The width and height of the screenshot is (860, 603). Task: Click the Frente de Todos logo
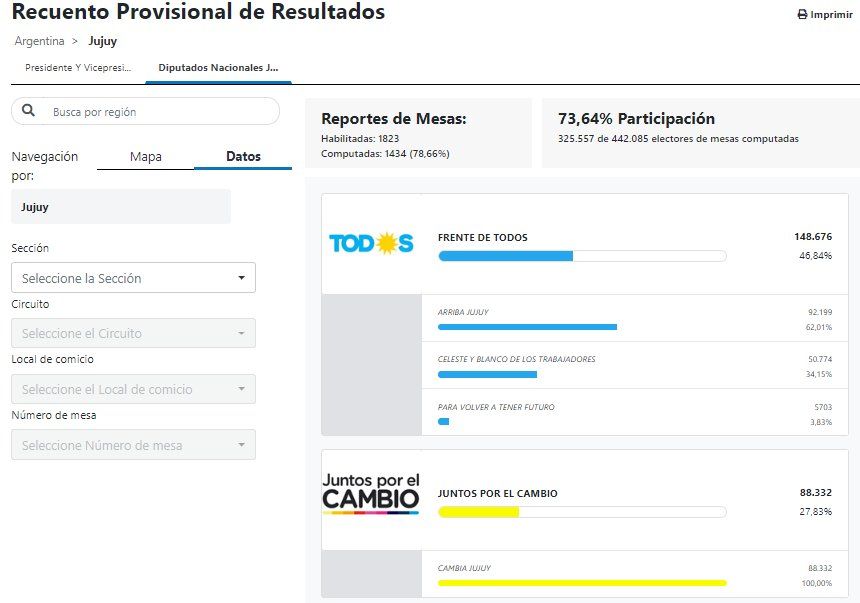[x=371, y=243]
